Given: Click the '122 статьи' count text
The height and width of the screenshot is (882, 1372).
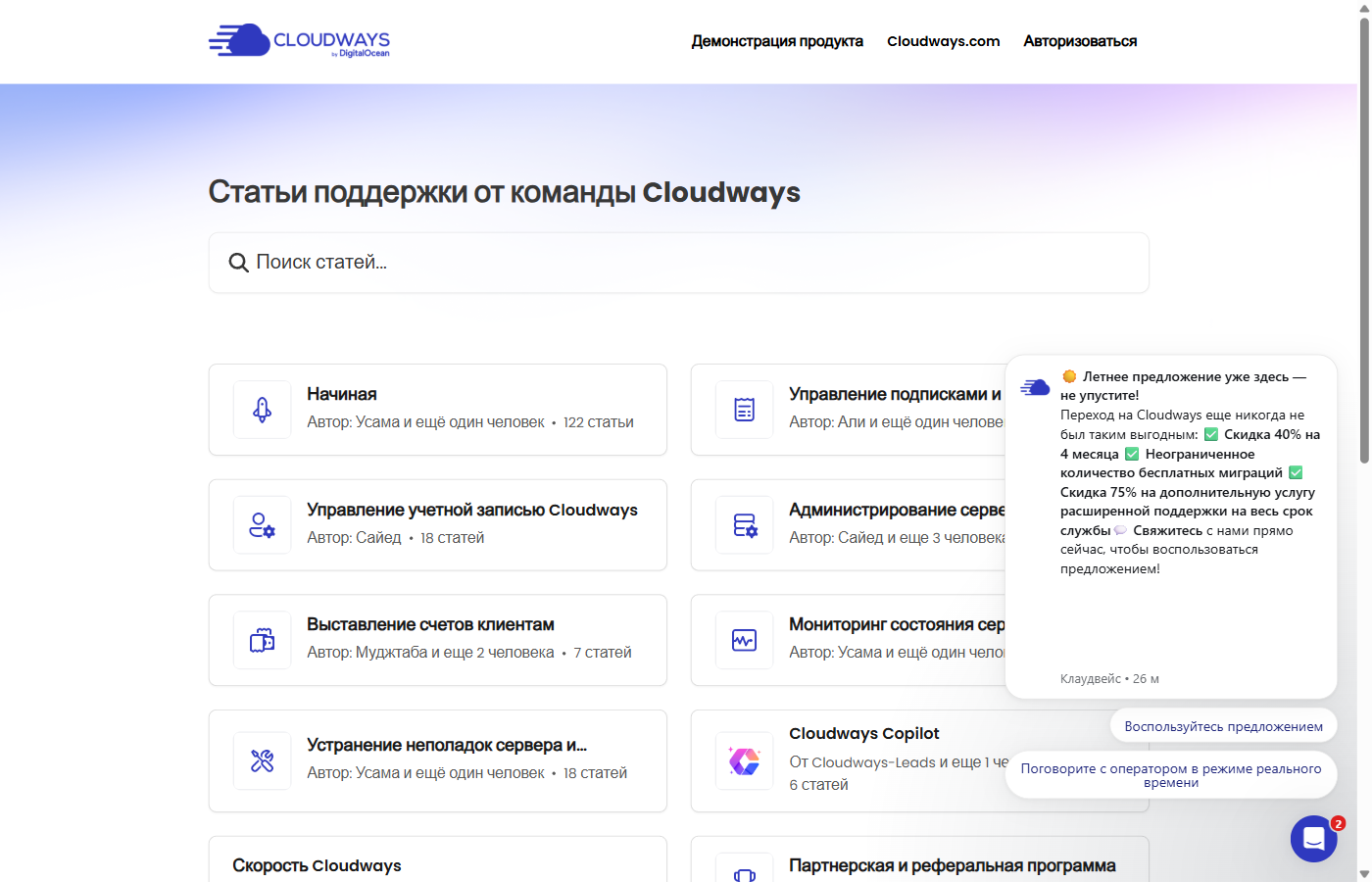Looking at the screenshot, I should pyautogui.click(x=599, y=422).
